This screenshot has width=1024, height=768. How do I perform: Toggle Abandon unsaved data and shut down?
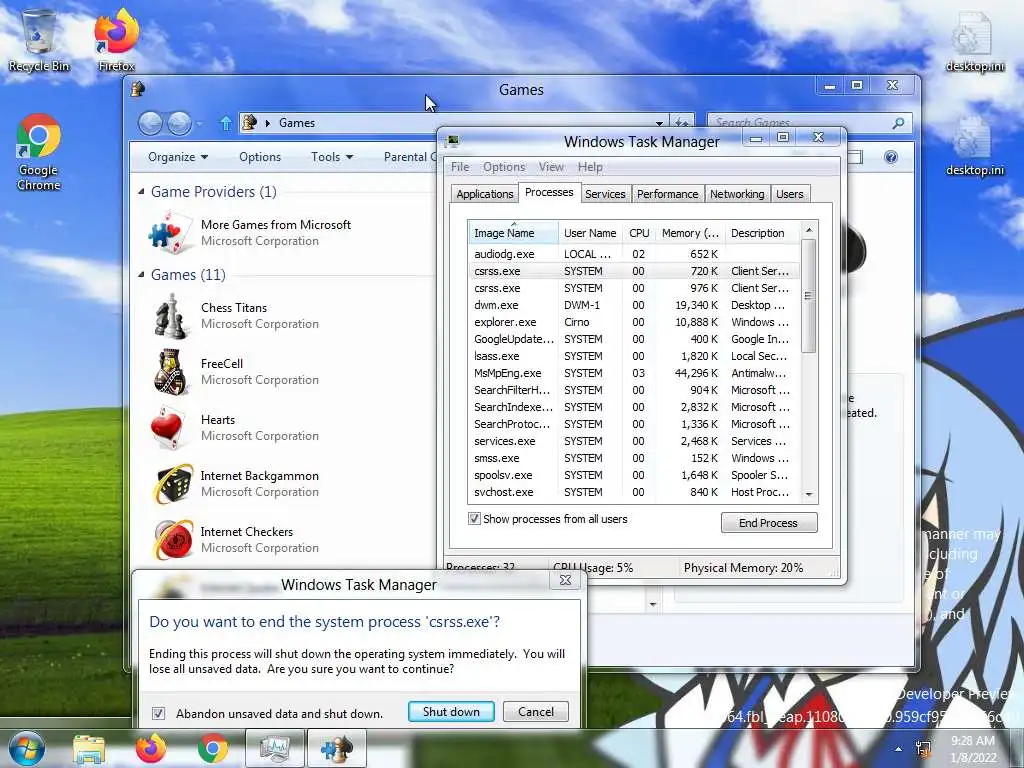coord(158,713)
